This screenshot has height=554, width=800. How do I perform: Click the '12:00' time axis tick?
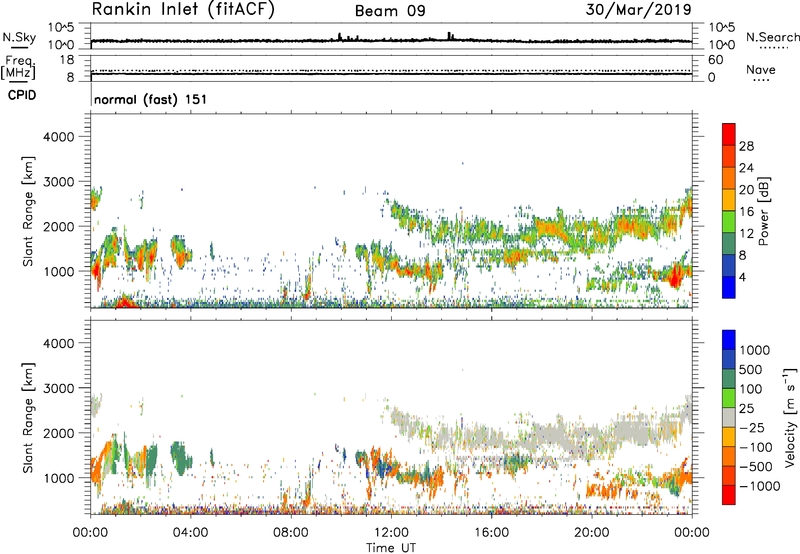point(391,533)
